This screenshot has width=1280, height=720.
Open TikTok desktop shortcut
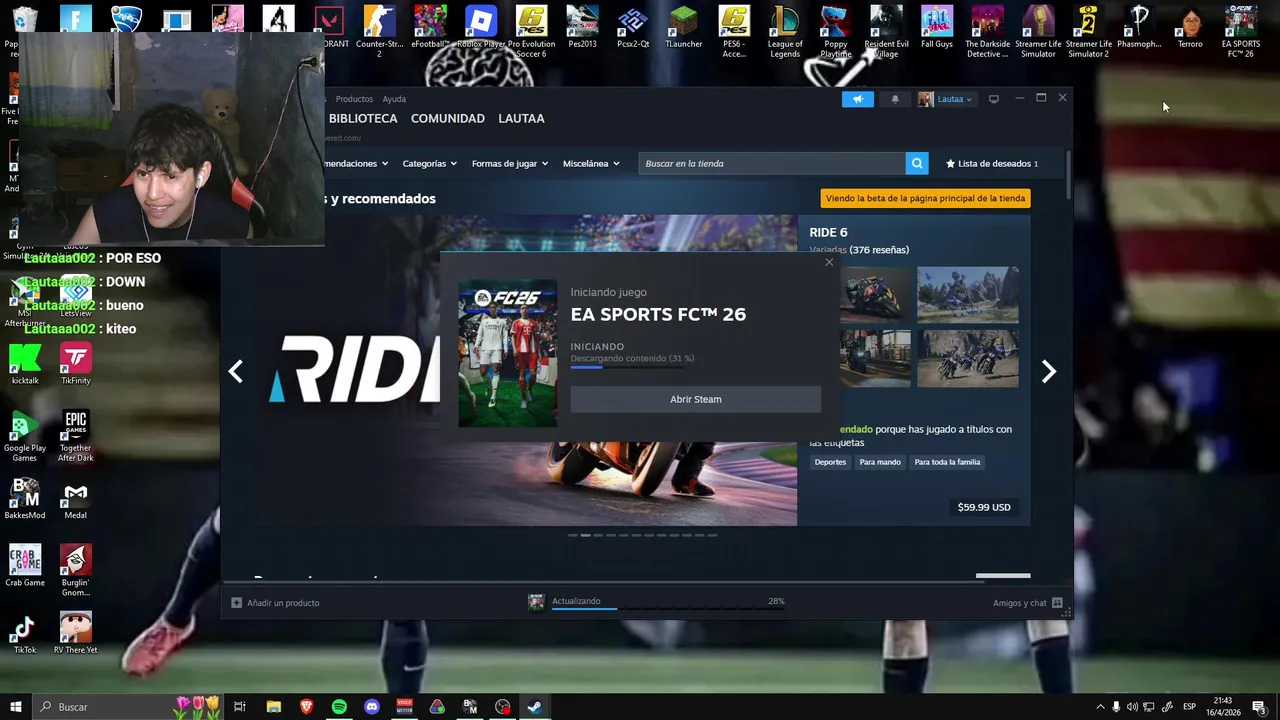tap(25, 634)
